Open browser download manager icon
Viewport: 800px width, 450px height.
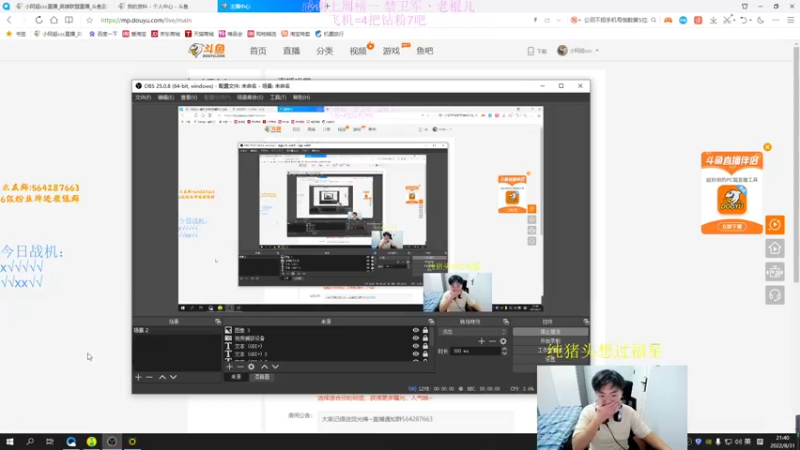(x=713, y=20)
